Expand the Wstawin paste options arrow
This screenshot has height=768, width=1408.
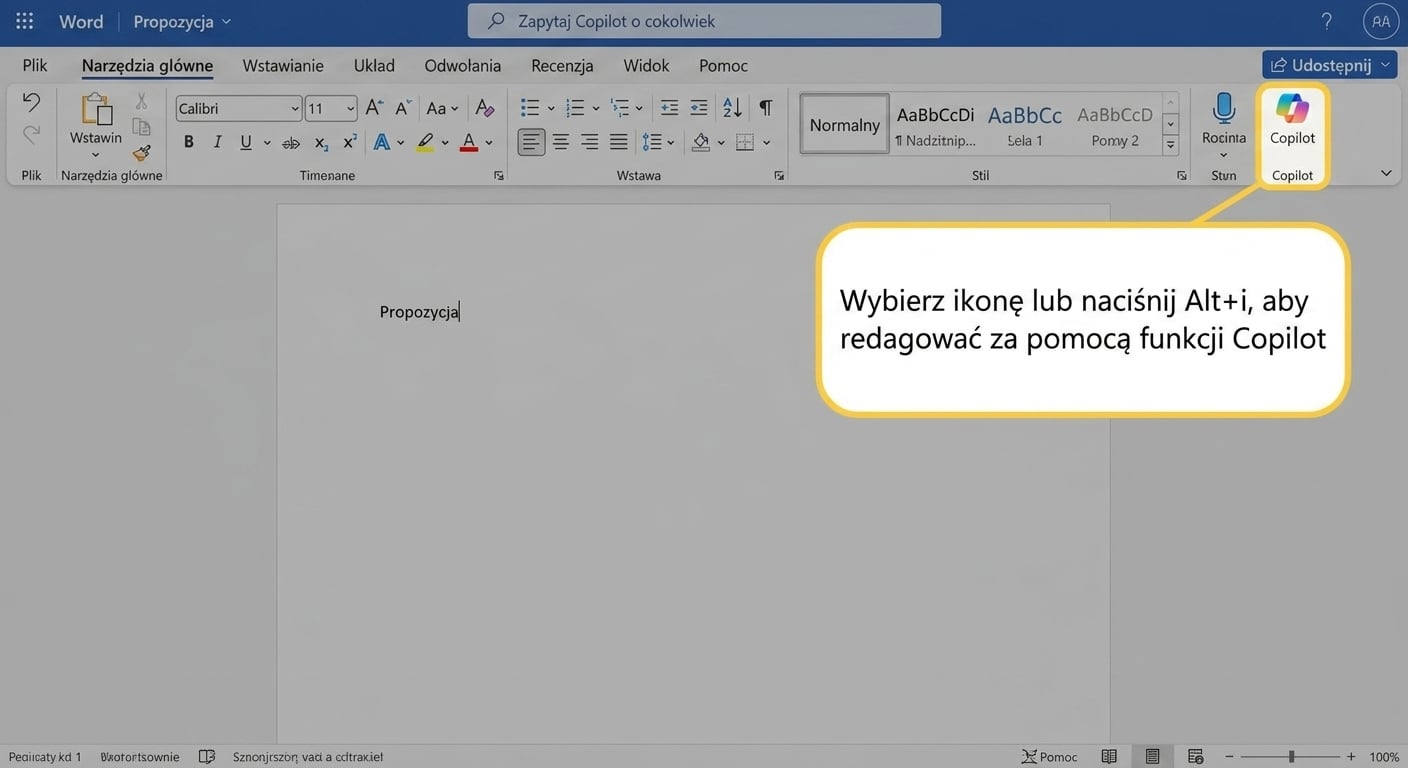[96, 155]
